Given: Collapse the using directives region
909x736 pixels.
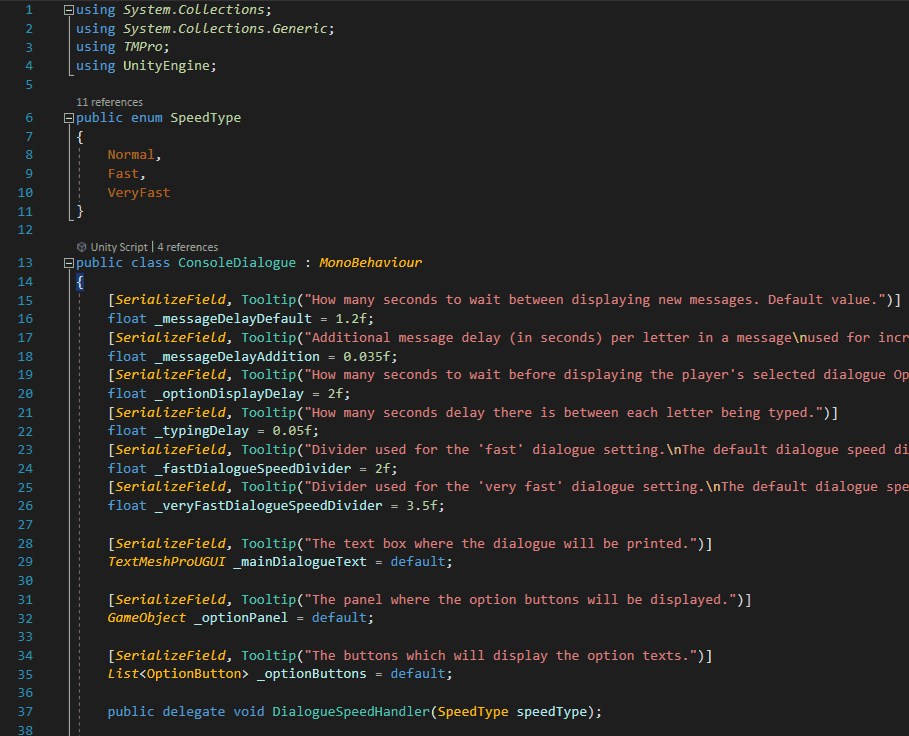Looking at the screenshot, I should point(68,10).
